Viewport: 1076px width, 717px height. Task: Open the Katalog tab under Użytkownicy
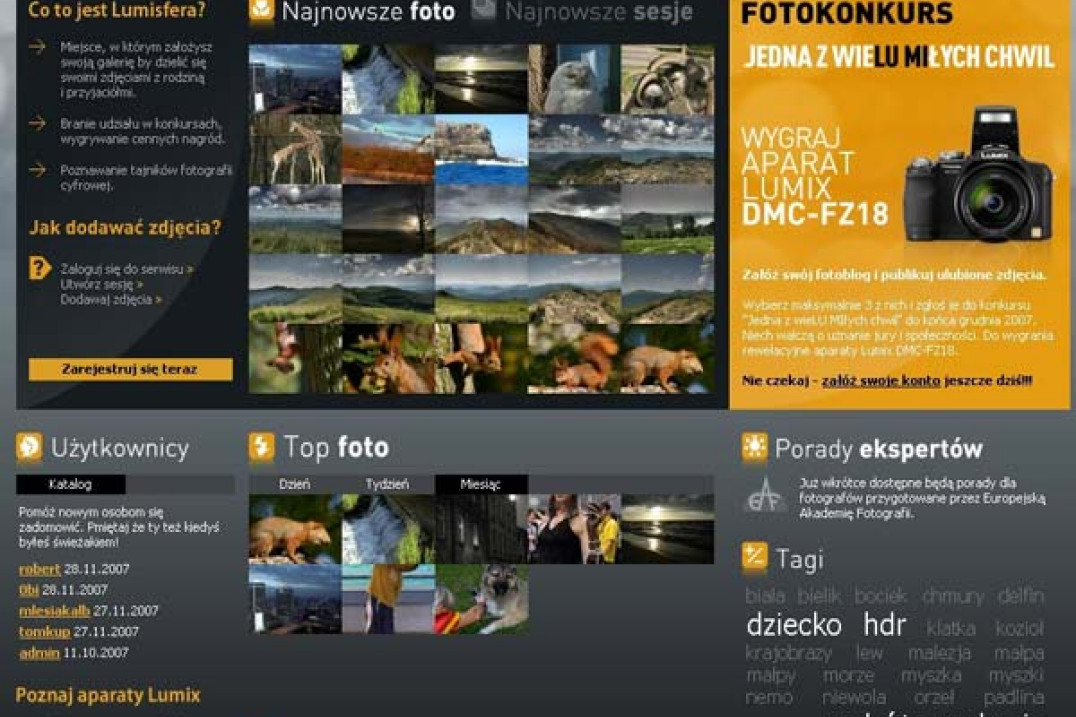pyautogui.click(x=70, y=484)
